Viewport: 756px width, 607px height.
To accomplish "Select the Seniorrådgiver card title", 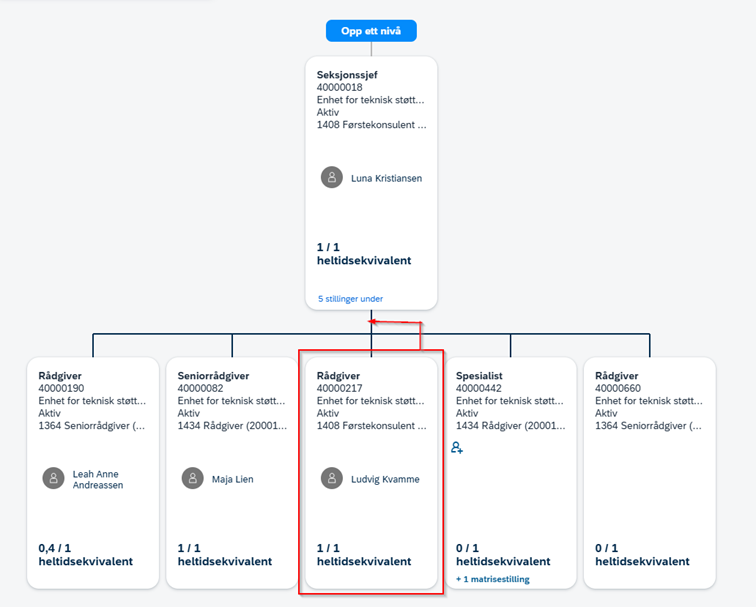I will tap(213, 376).
